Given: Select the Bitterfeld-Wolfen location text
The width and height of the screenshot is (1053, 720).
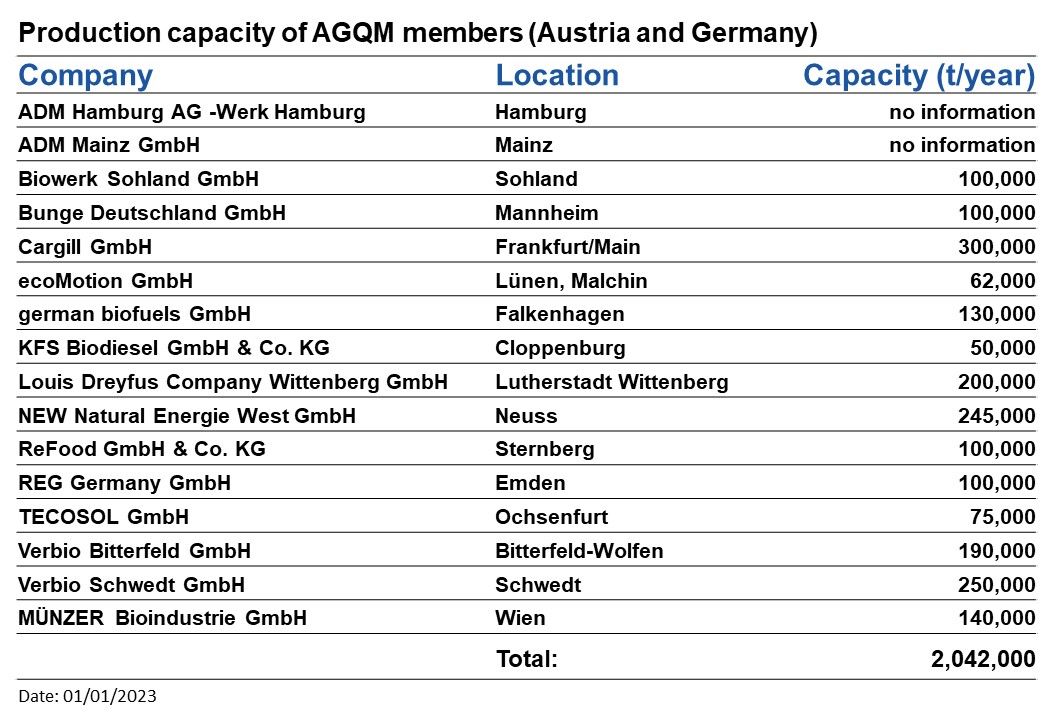Looking at the screenshot, I should pos(579,551).
